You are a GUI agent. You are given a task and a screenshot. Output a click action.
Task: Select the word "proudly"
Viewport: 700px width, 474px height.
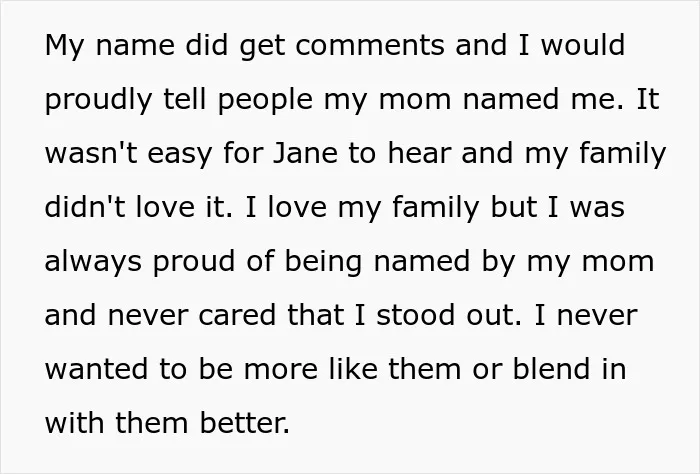pos(98,100)
